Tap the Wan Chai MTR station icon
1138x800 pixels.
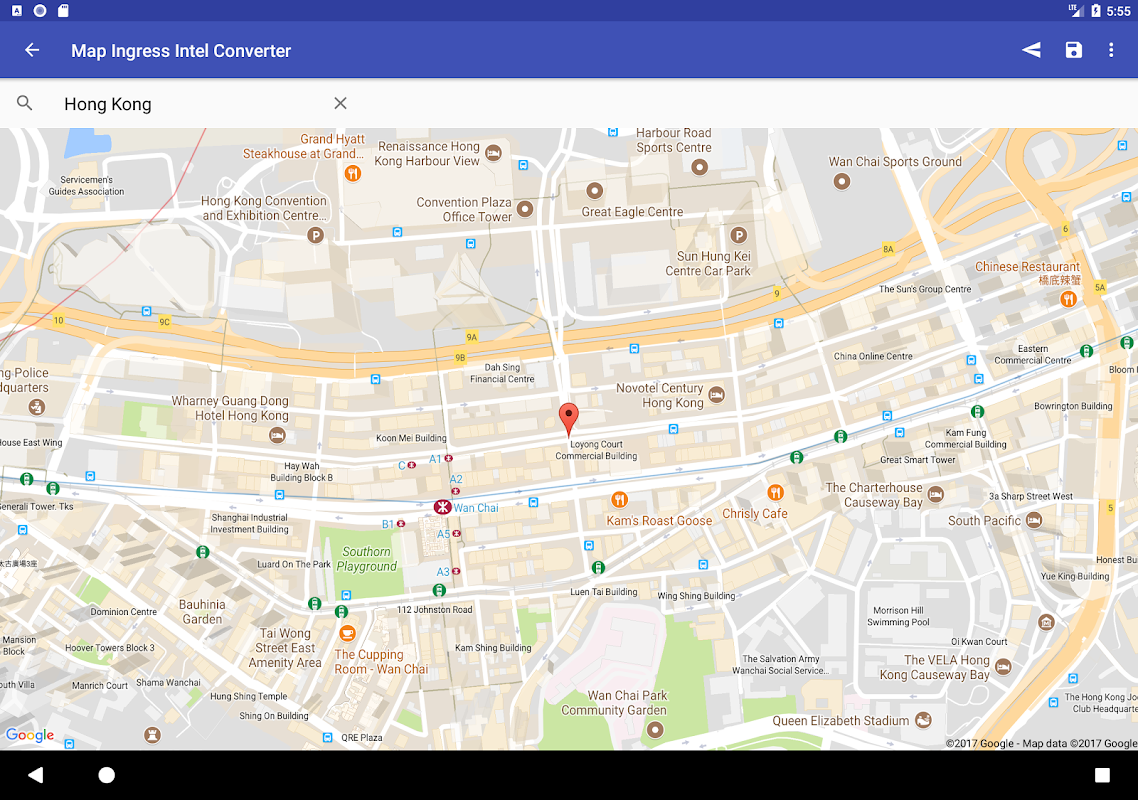click(442, 507)
